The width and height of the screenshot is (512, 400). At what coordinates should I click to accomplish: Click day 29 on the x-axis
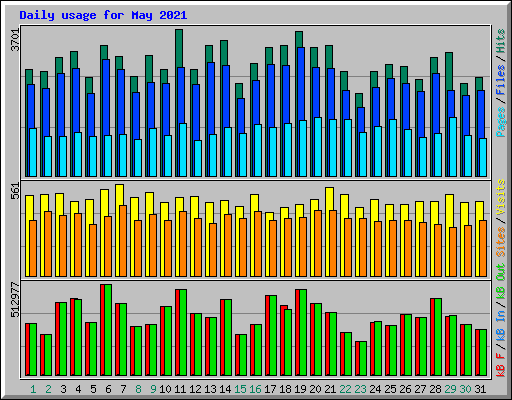pos(450,389)
